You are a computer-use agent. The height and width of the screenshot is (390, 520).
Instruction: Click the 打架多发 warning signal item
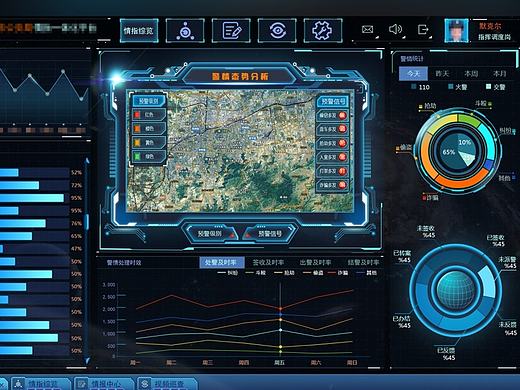tap(332, 171)
